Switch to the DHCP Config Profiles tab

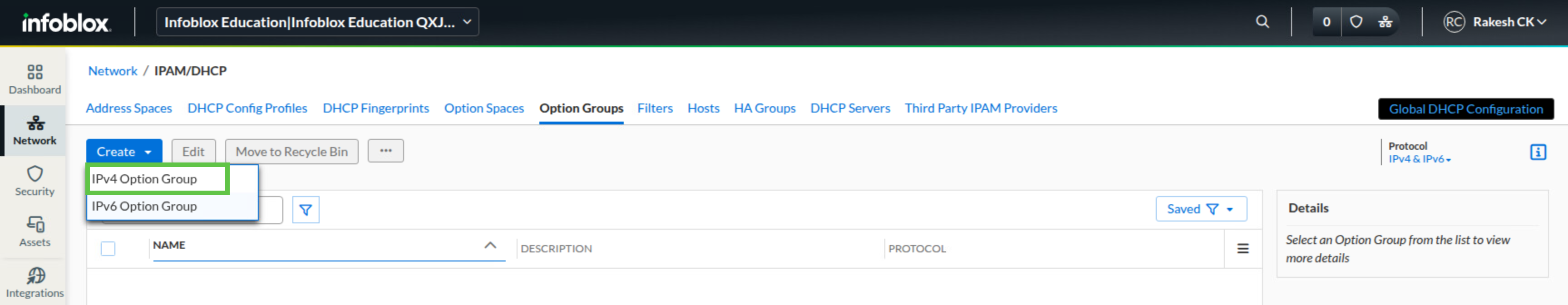(x=247, y=108)
